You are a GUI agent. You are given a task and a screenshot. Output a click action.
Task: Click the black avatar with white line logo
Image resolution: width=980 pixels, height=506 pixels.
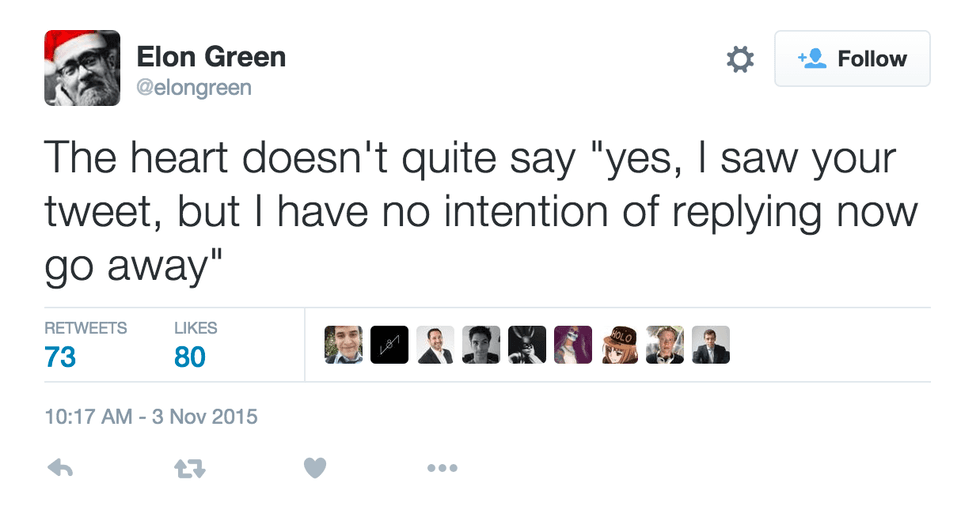390,345
